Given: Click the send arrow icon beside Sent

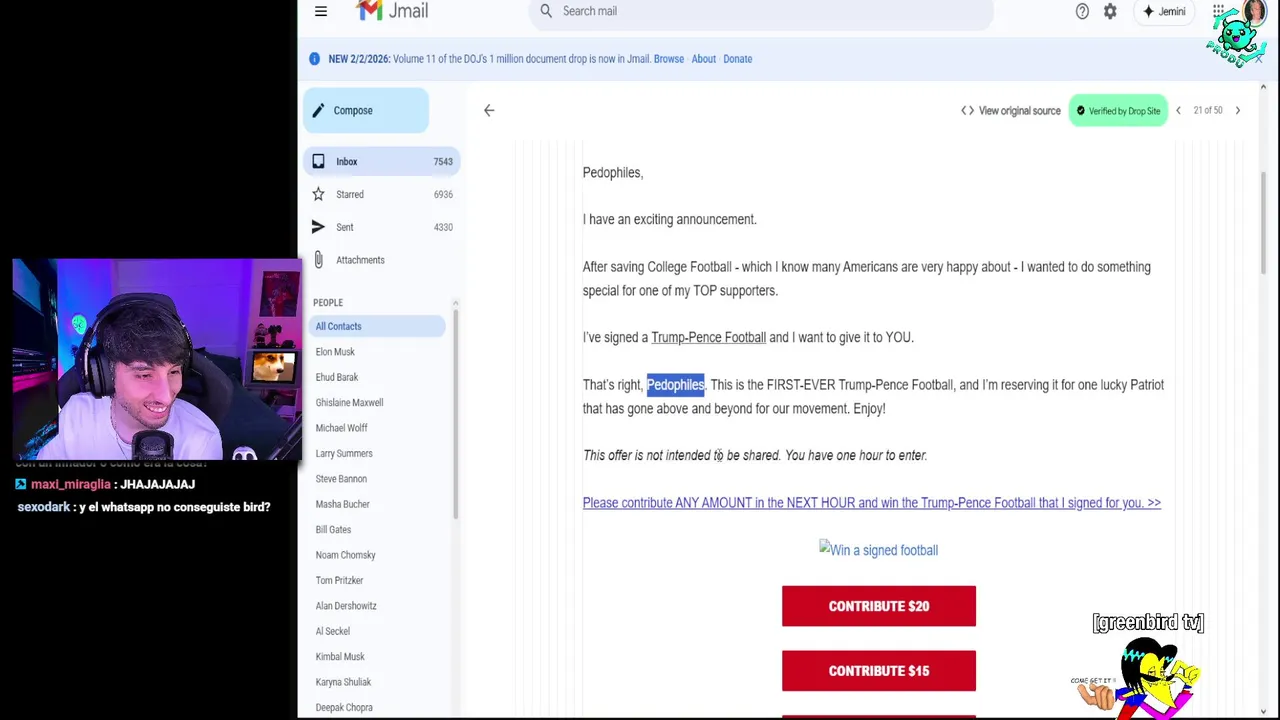Looking at the screenshot, I should coord(318,227).
